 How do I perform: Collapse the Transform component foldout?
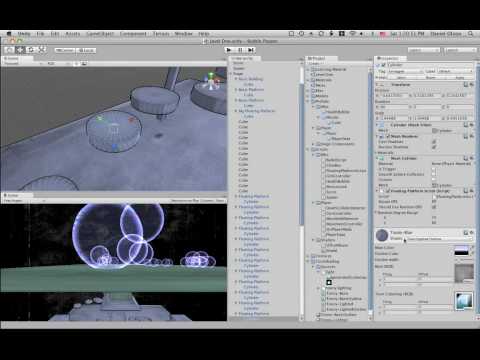(x=378, y=85)
